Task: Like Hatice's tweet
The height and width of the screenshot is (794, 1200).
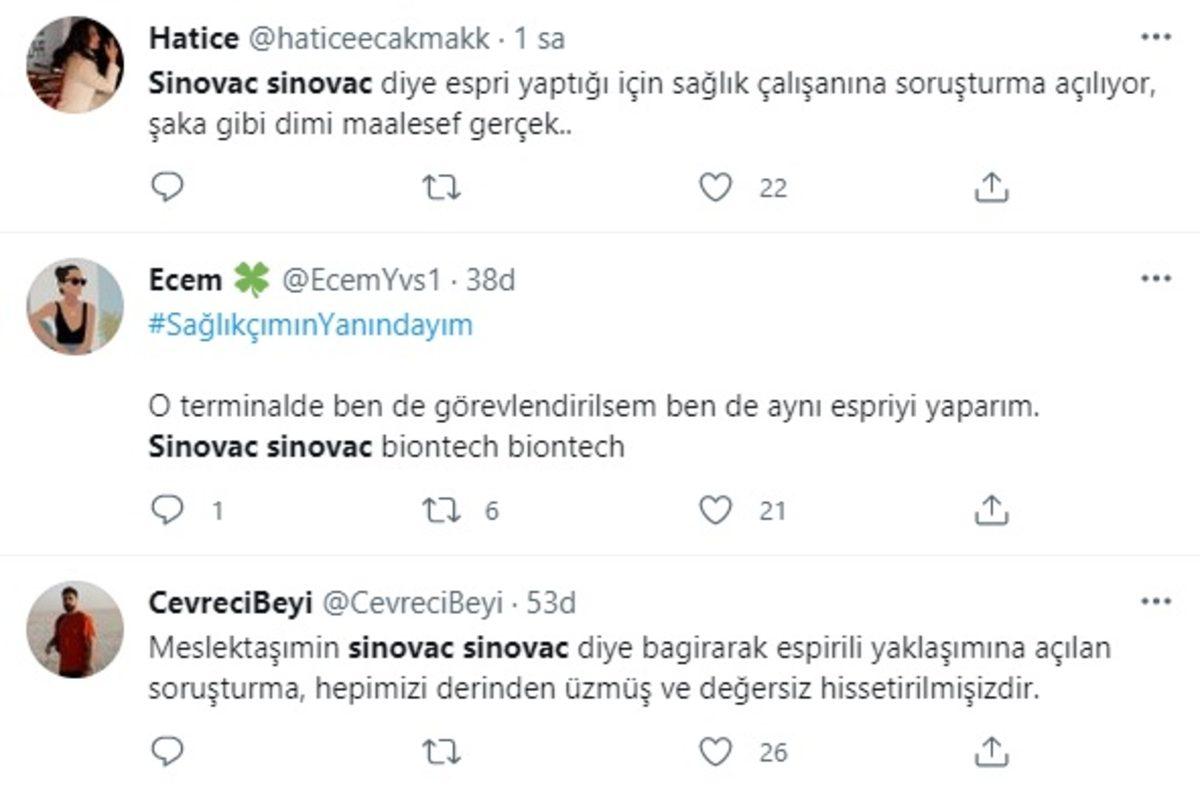Action: 718,185
